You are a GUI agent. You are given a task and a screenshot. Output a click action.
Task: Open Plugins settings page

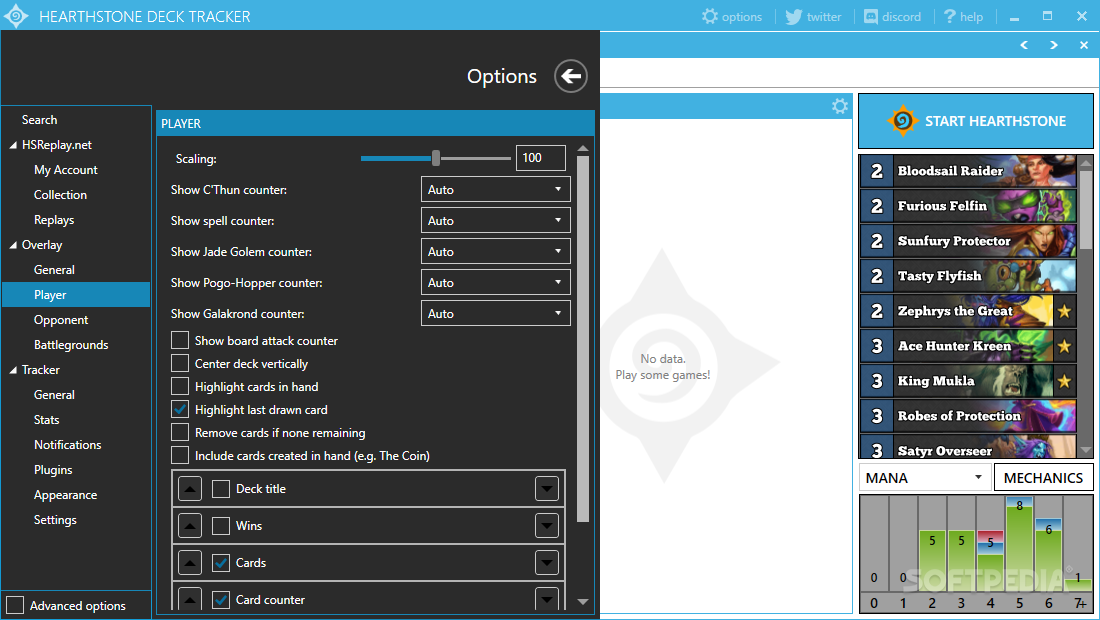53,470
